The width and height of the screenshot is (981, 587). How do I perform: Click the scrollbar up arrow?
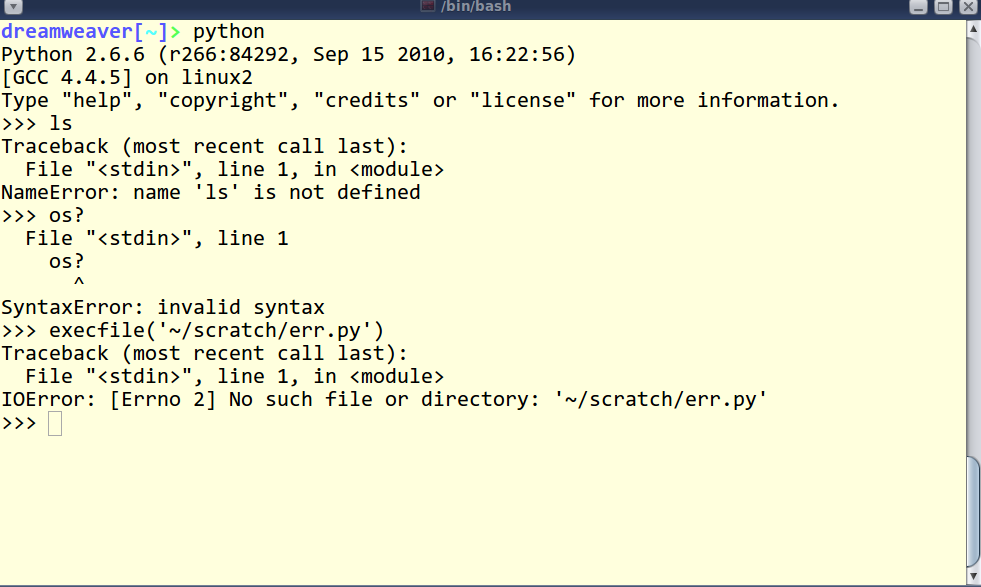click(x=973, y=29)
